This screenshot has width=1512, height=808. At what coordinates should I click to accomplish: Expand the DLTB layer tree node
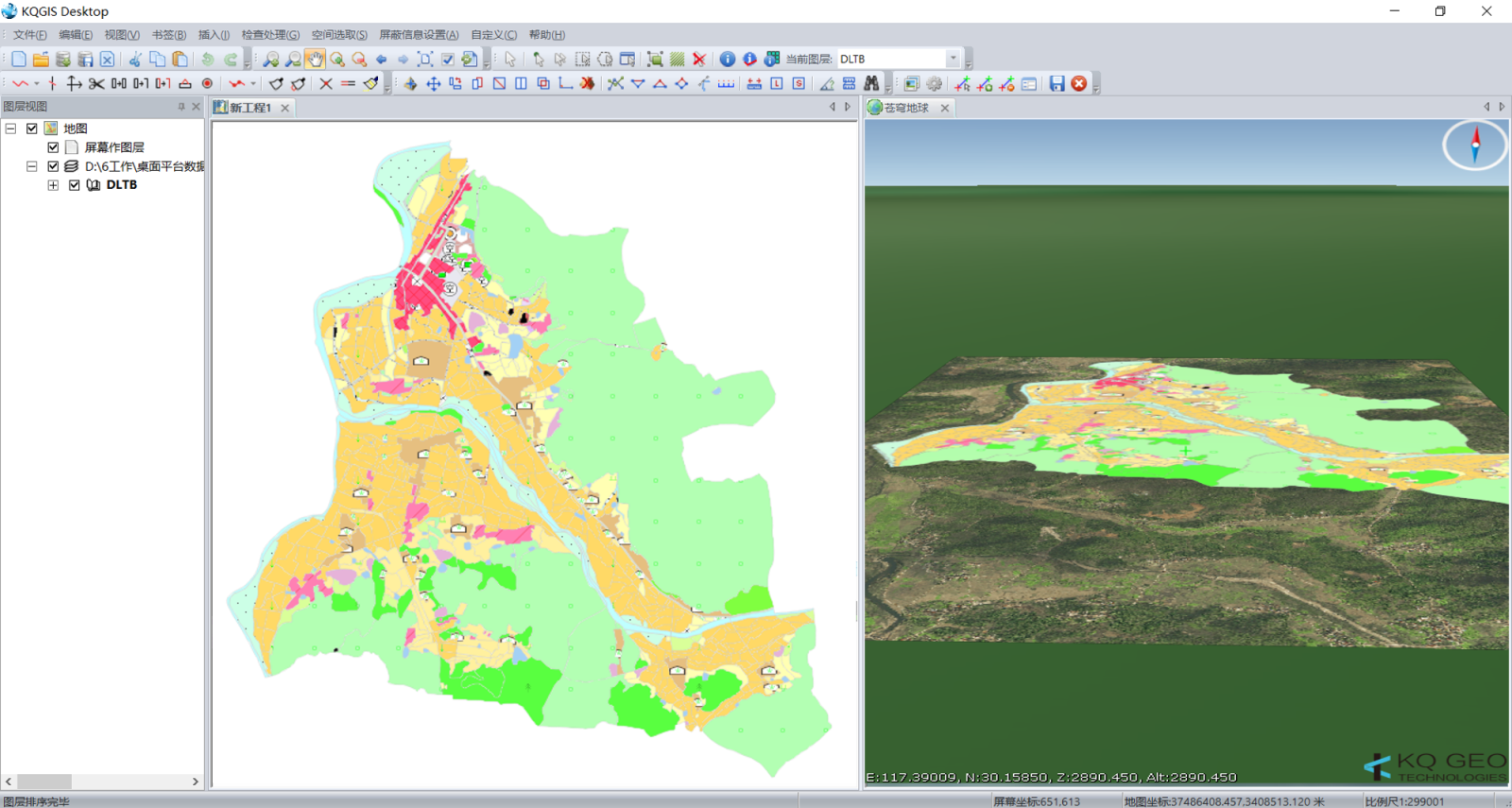point(53,185)
